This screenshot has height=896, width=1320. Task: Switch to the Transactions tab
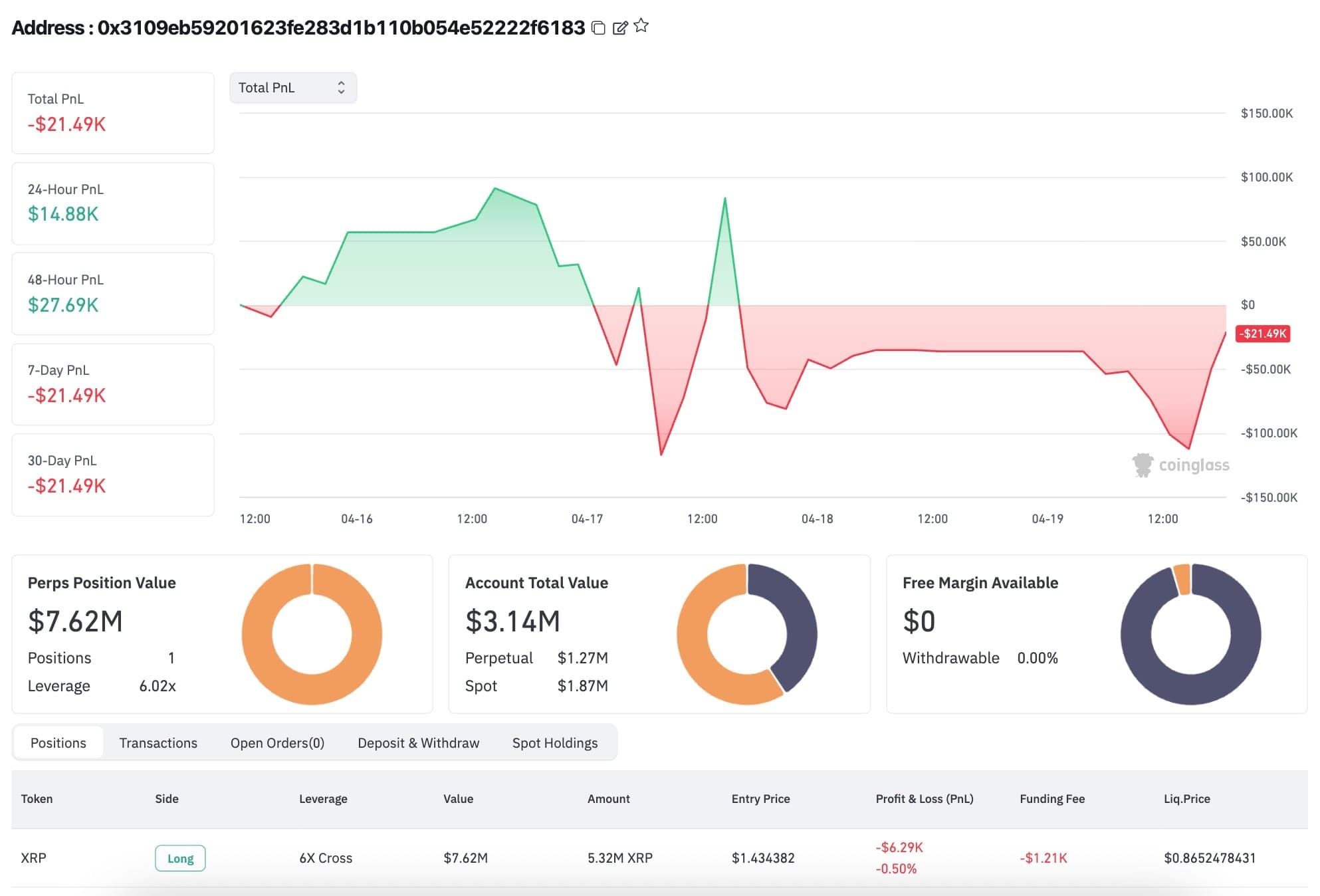click(158, 742)
